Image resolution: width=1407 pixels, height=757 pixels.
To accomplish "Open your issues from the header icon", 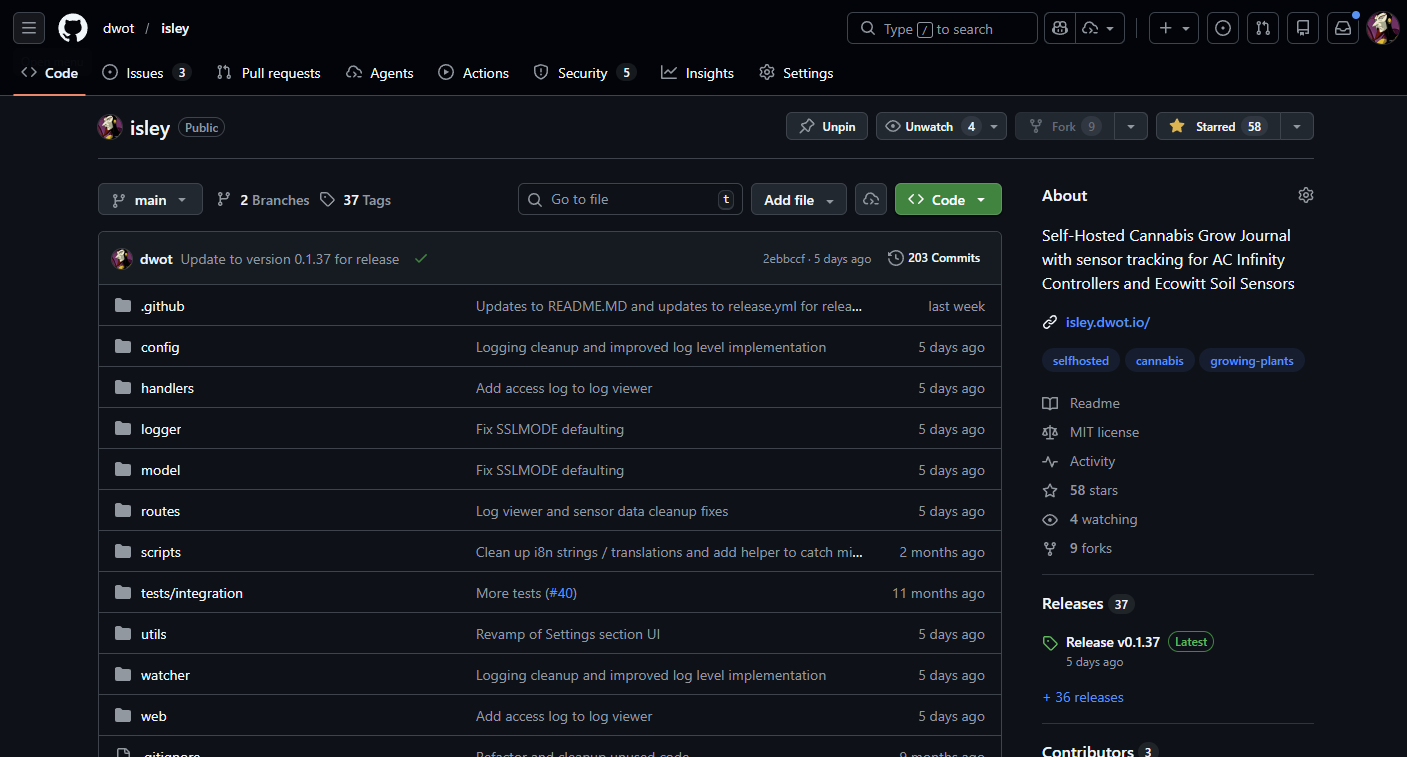I will [1222, 27].
